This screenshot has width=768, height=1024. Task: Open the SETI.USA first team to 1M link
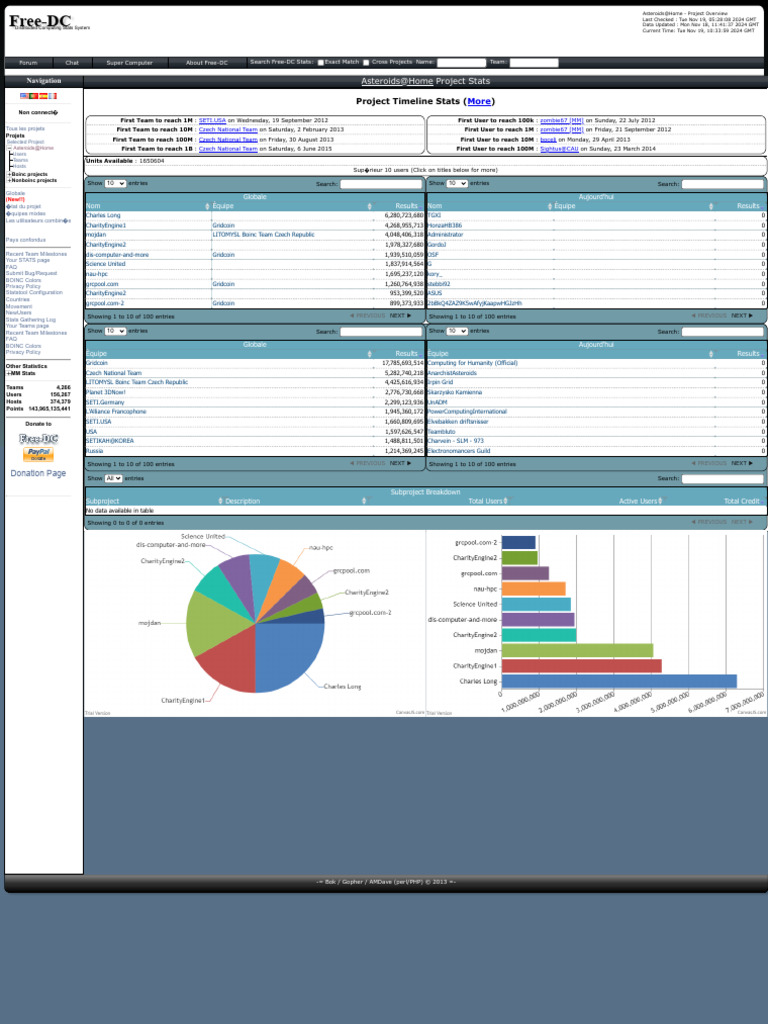tap(212, 120)
